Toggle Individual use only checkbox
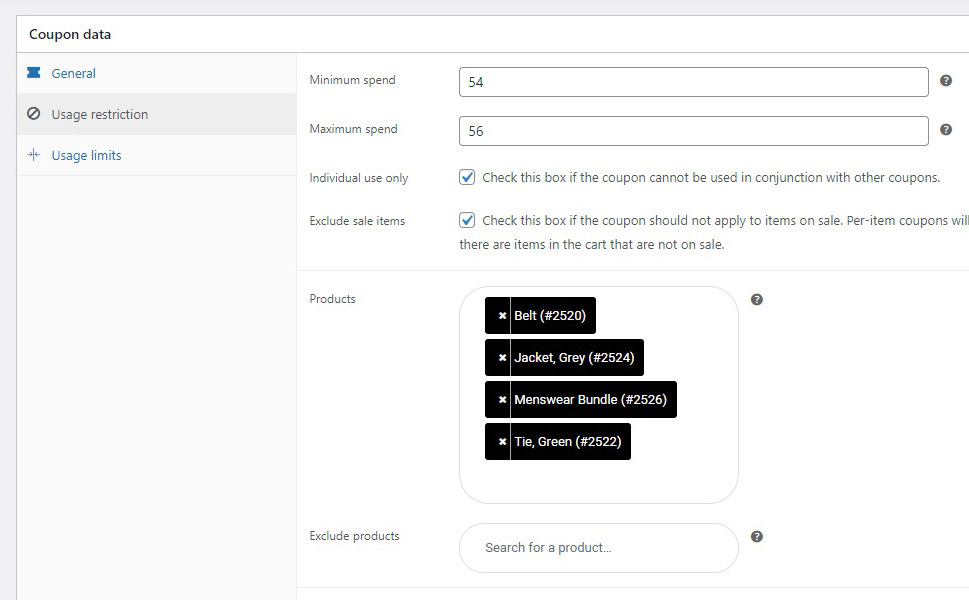The height and width of the screenshot is (600, 969). pyautogui.click(x=467, y=178)
